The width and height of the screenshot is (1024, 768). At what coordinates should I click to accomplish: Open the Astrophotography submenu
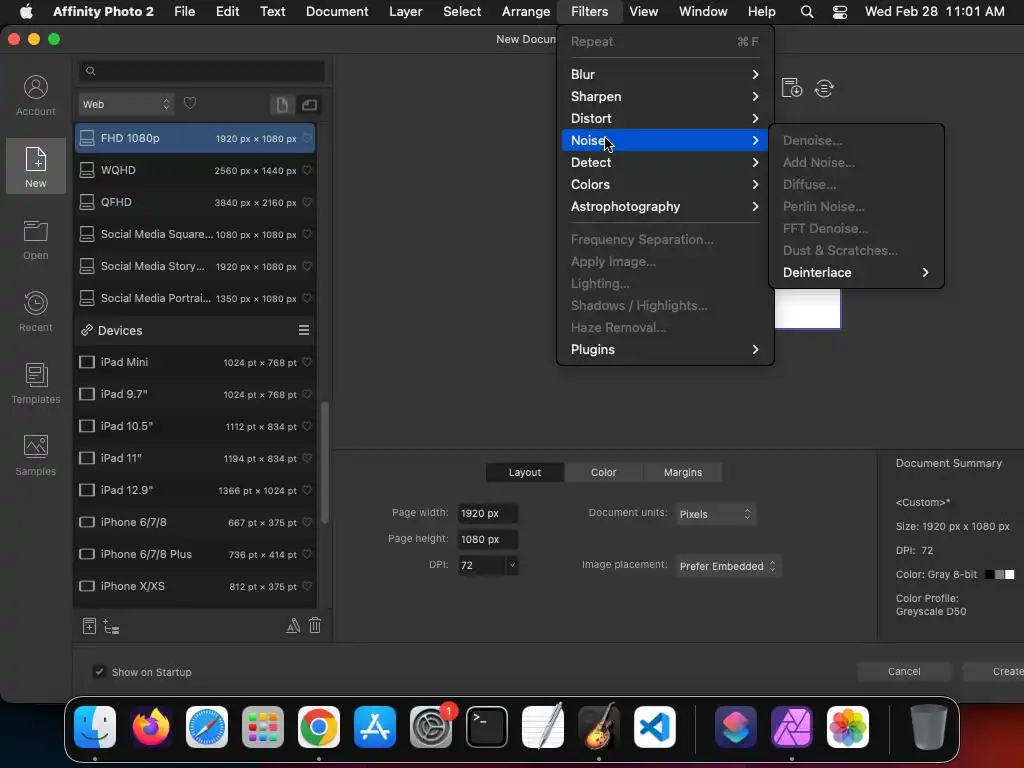[664, 206]
